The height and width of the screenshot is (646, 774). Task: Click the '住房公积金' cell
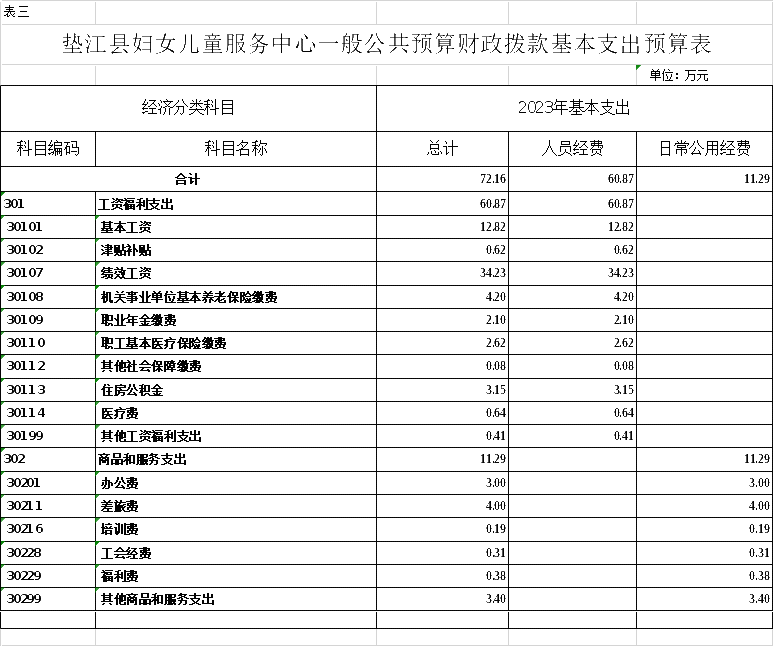[236, 390]
